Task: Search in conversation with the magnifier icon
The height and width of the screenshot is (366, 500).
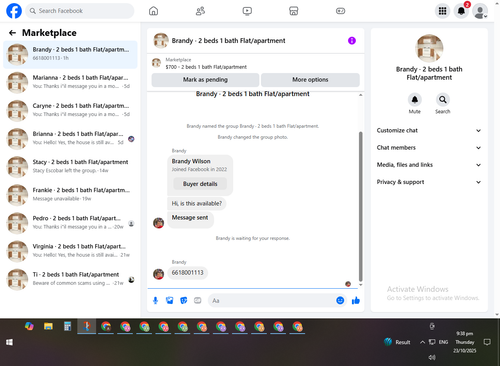Action: coord(443,99)
